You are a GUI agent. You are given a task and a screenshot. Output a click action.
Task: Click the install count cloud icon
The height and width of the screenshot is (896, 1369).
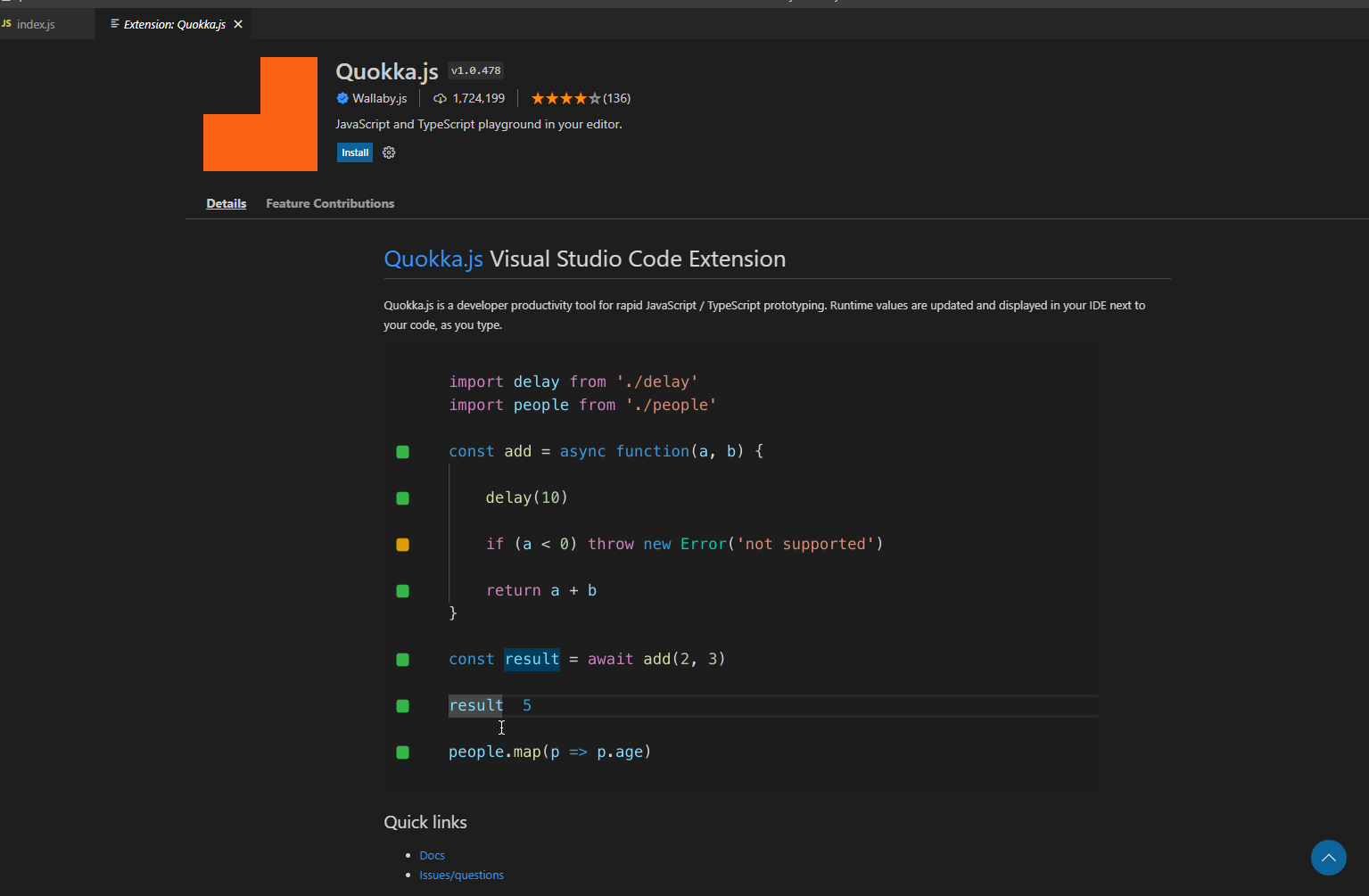440,98
